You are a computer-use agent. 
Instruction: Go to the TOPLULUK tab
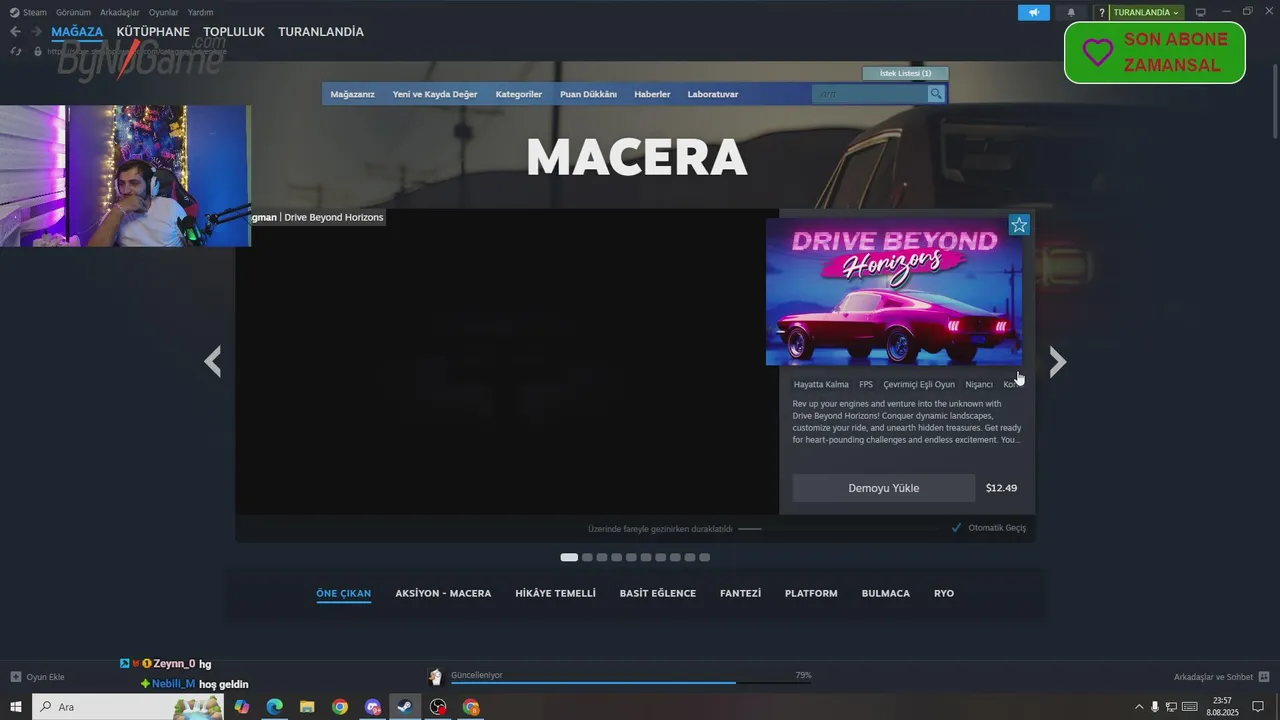pos(234,32)
